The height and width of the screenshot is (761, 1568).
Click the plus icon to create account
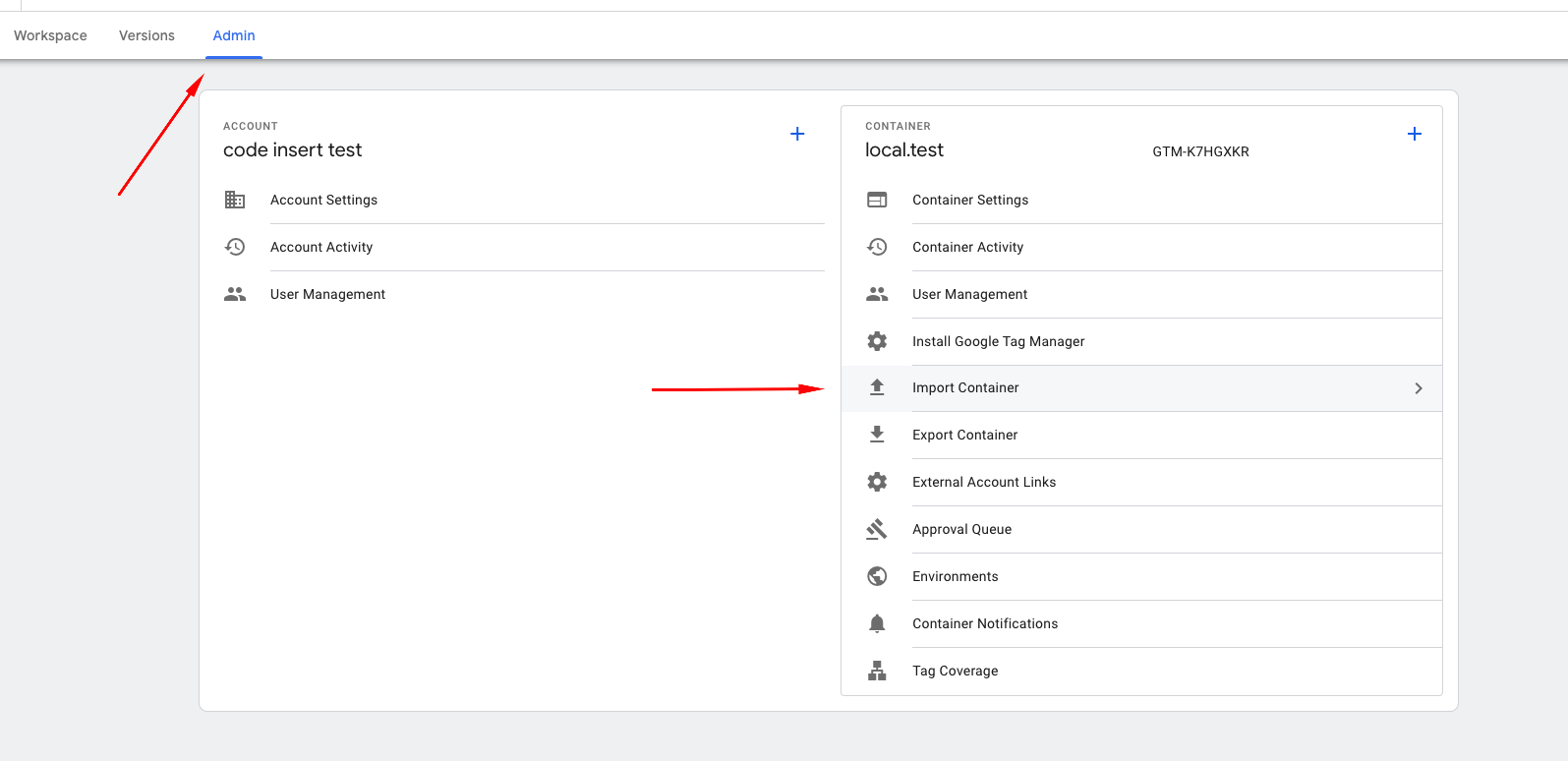click(x=797, y=134)
